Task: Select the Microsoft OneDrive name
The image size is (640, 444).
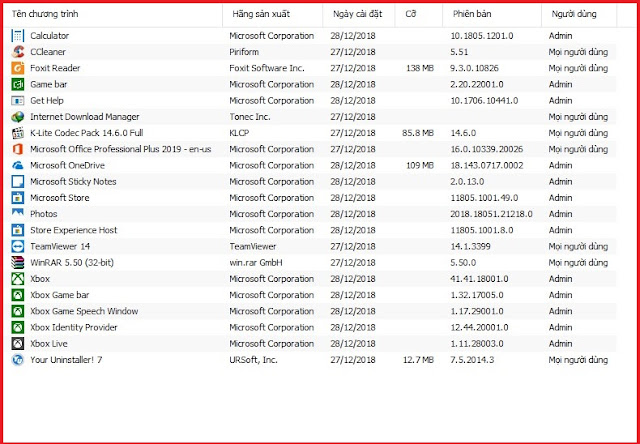Action: click(67, 165)
